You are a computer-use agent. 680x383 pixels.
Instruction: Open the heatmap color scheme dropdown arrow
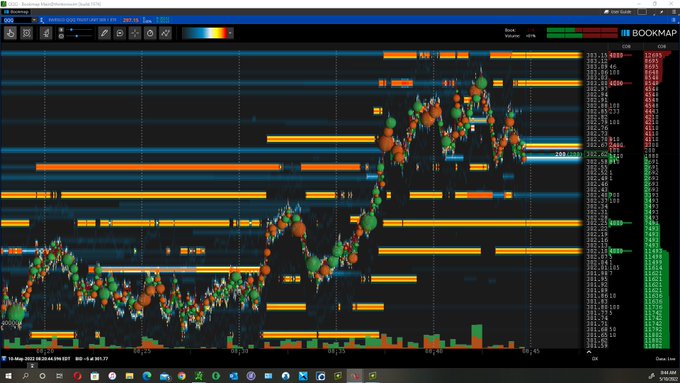(230, 33)
